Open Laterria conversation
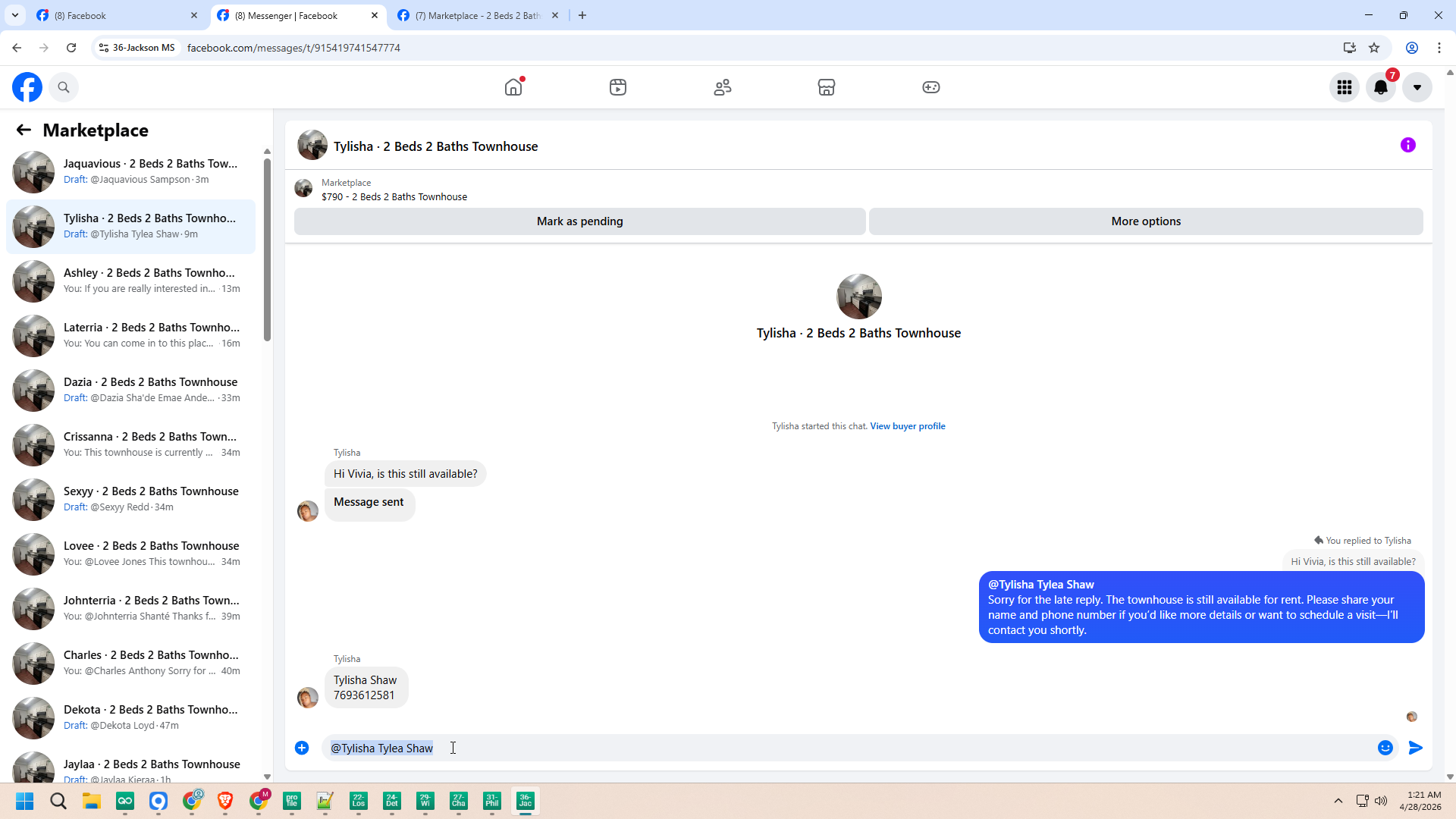1456x819 pixels. 130,335
